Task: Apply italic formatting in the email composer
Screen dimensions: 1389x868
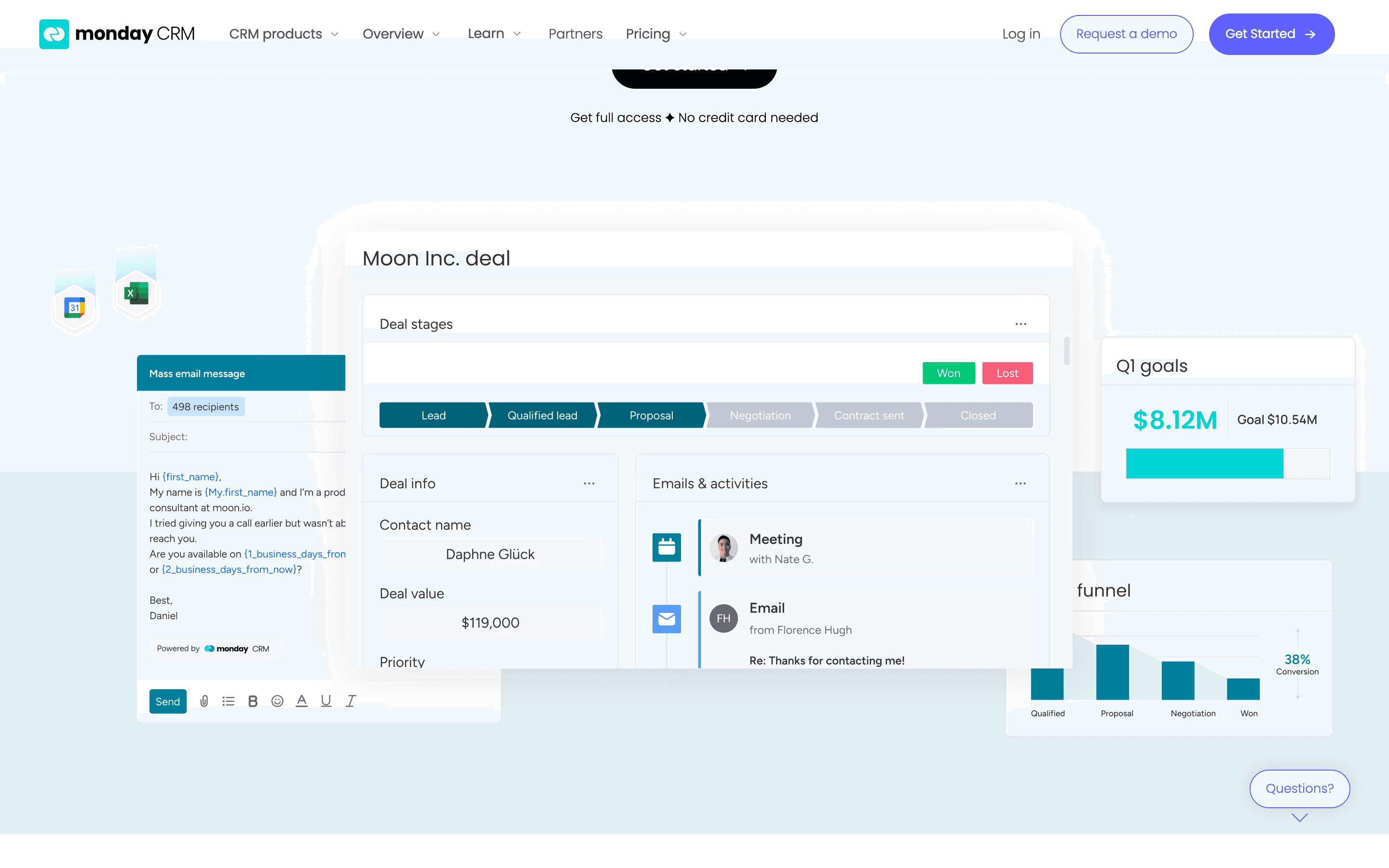Action: [x=351, y=701]
